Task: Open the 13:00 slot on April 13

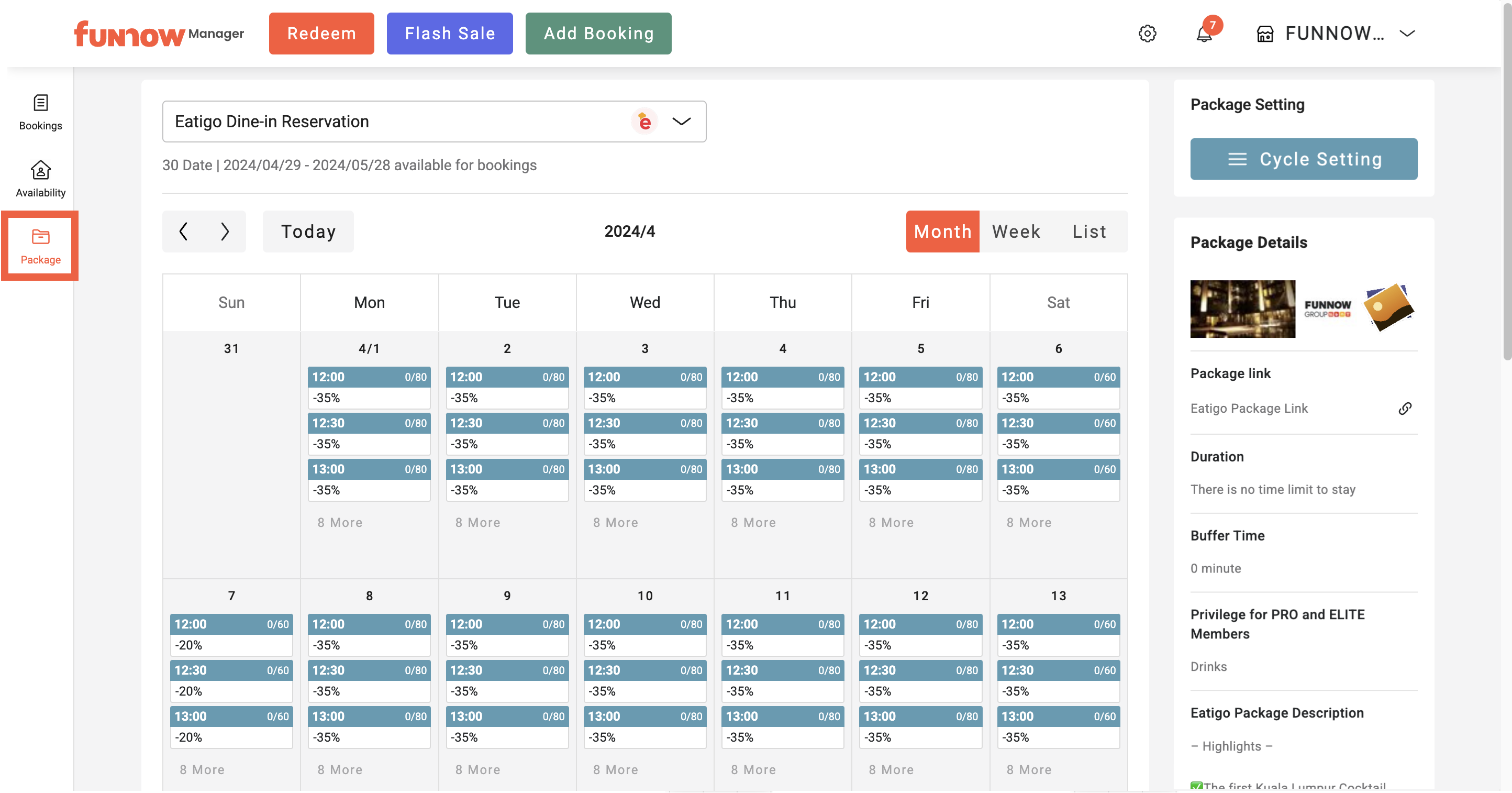Action: click(x=1058, y=727)
